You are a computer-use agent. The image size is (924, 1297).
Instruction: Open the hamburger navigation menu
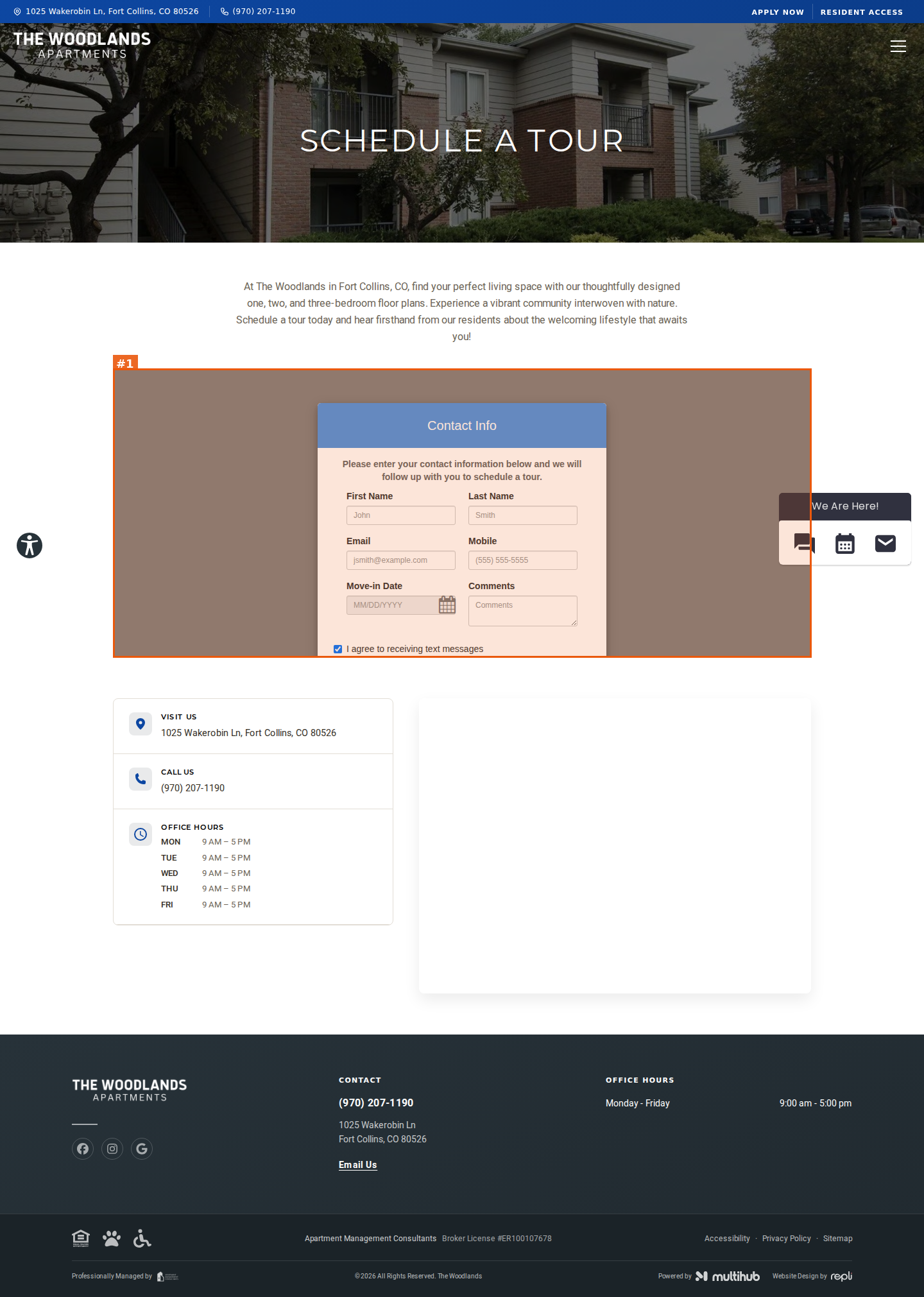[x=898, y=46]
